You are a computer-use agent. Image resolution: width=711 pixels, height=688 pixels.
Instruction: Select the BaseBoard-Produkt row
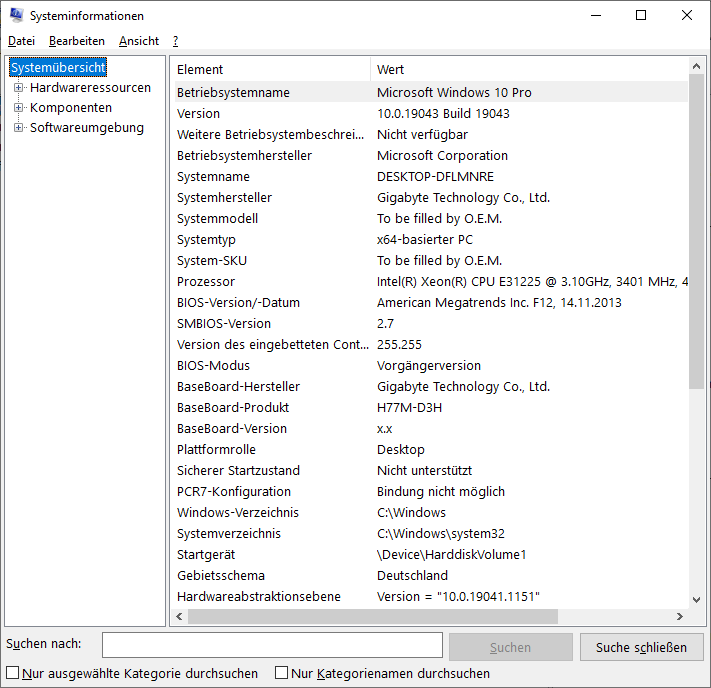pos(431,407)
